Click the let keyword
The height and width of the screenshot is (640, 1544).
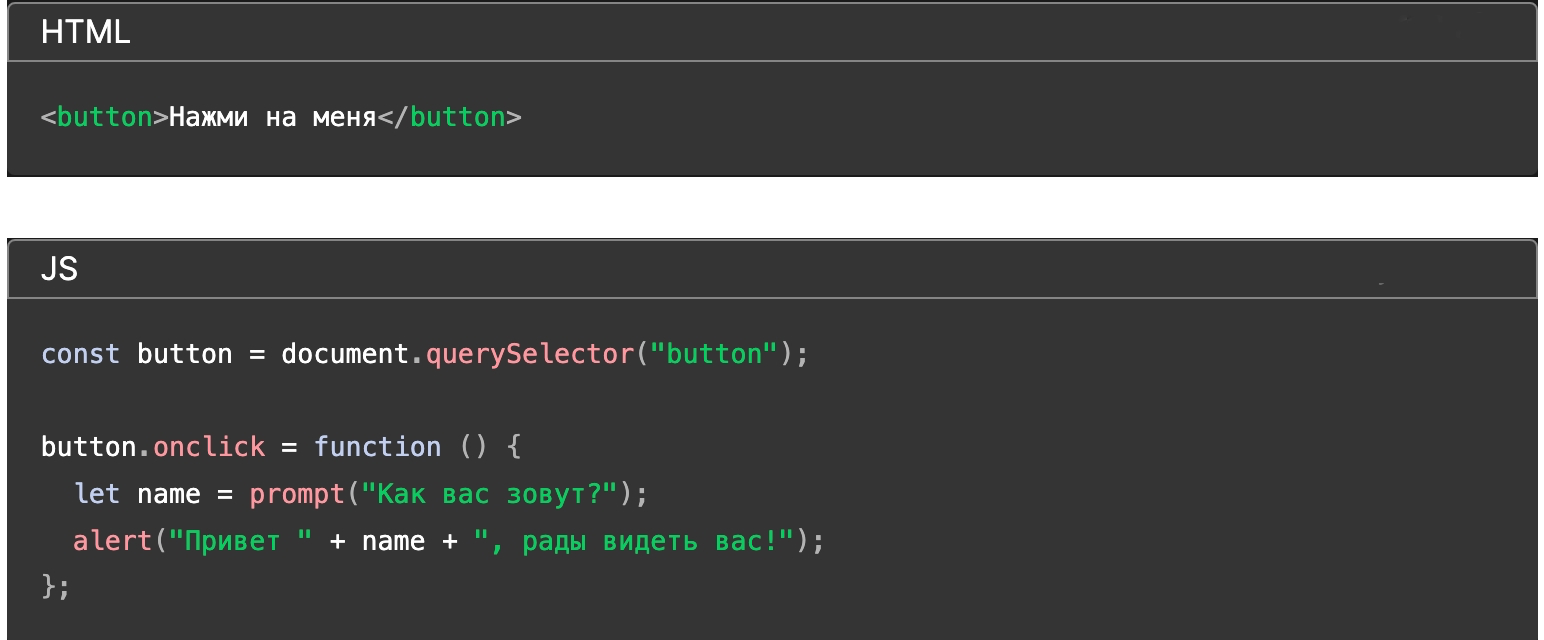(x=96, y=494)
